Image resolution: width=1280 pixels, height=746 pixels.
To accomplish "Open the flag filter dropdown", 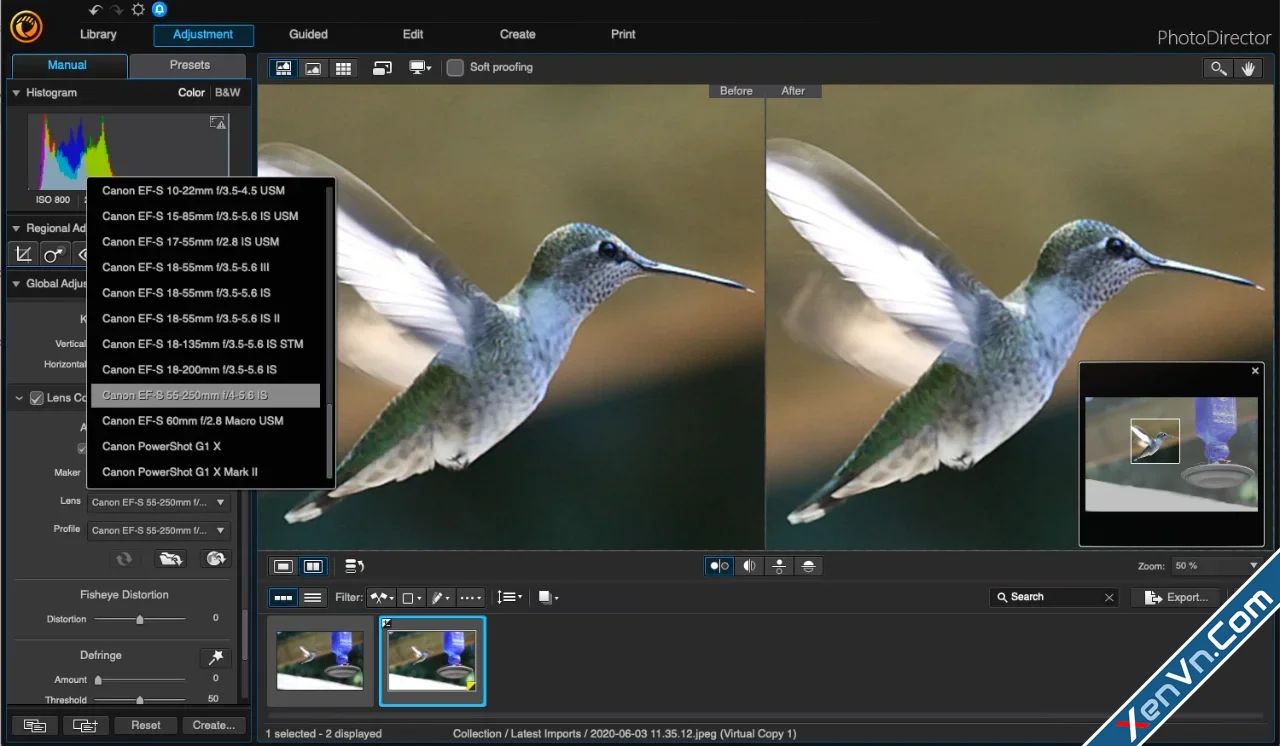I will pyautogui.click(x=380, y=597).
